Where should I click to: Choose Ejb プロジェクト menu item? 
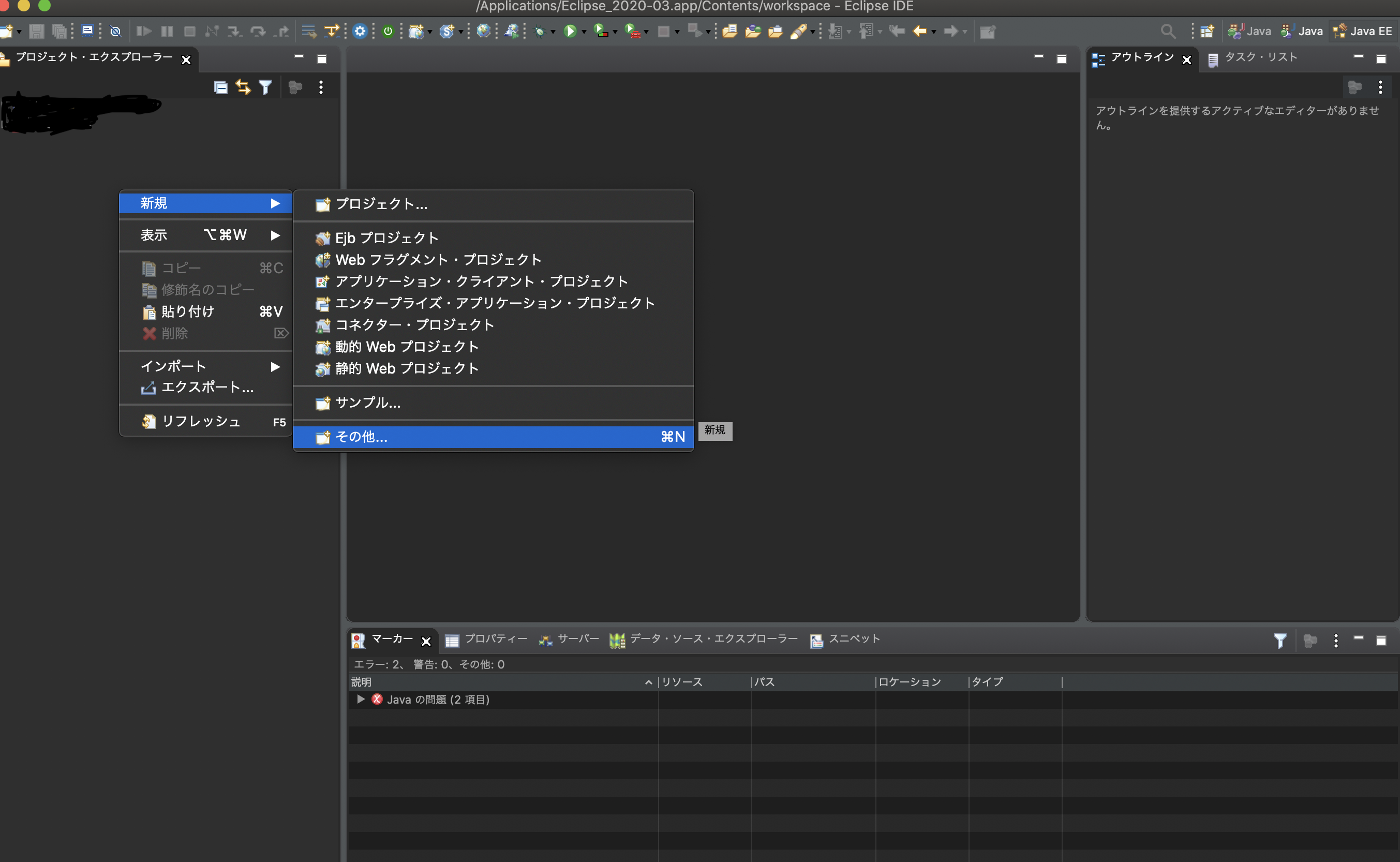pyautogui.click(x=493, y=237)
